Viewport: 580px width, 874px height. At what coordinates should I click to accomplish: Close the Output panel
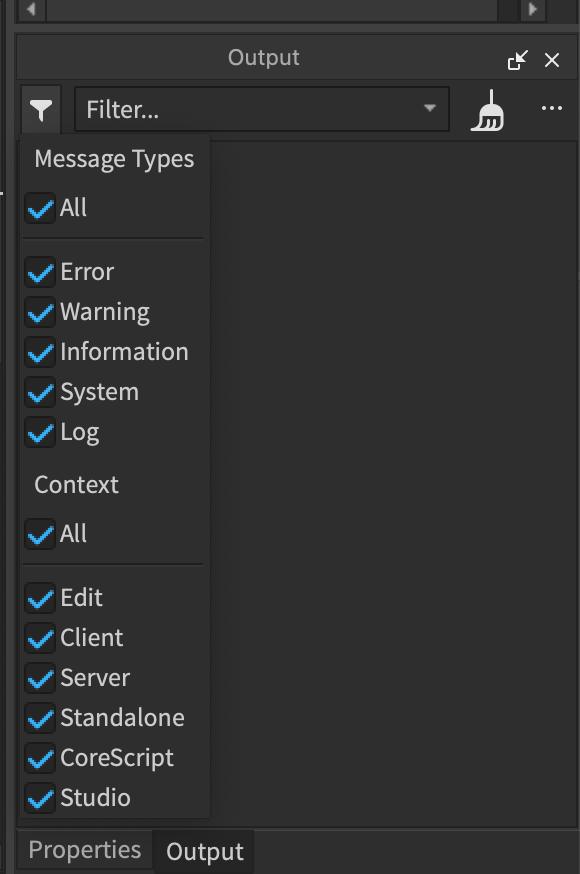552,60
